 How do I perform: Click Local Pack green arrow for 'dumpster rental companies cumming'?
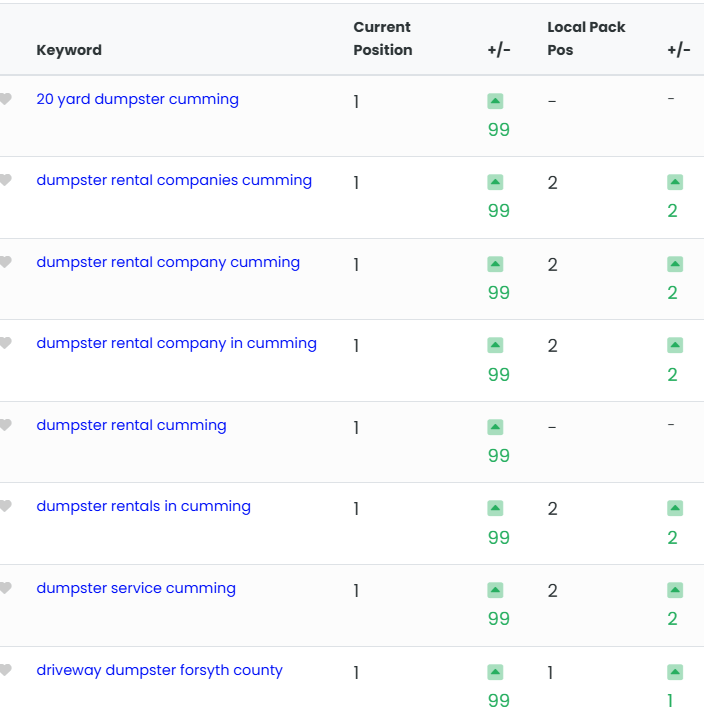(675, 182)
